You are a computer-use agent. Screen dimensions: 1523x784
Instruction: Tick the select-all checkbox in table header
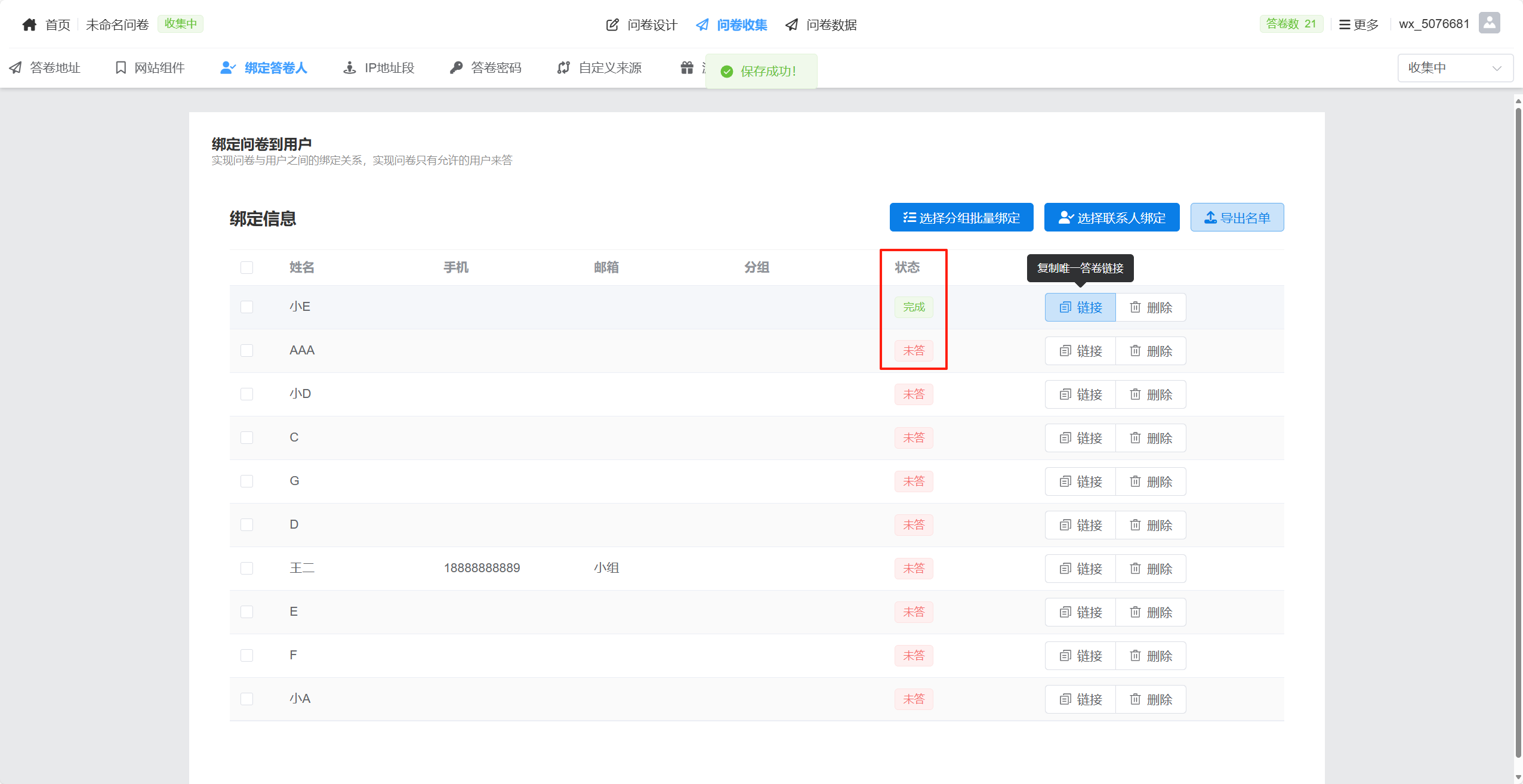tap(246, 267)
